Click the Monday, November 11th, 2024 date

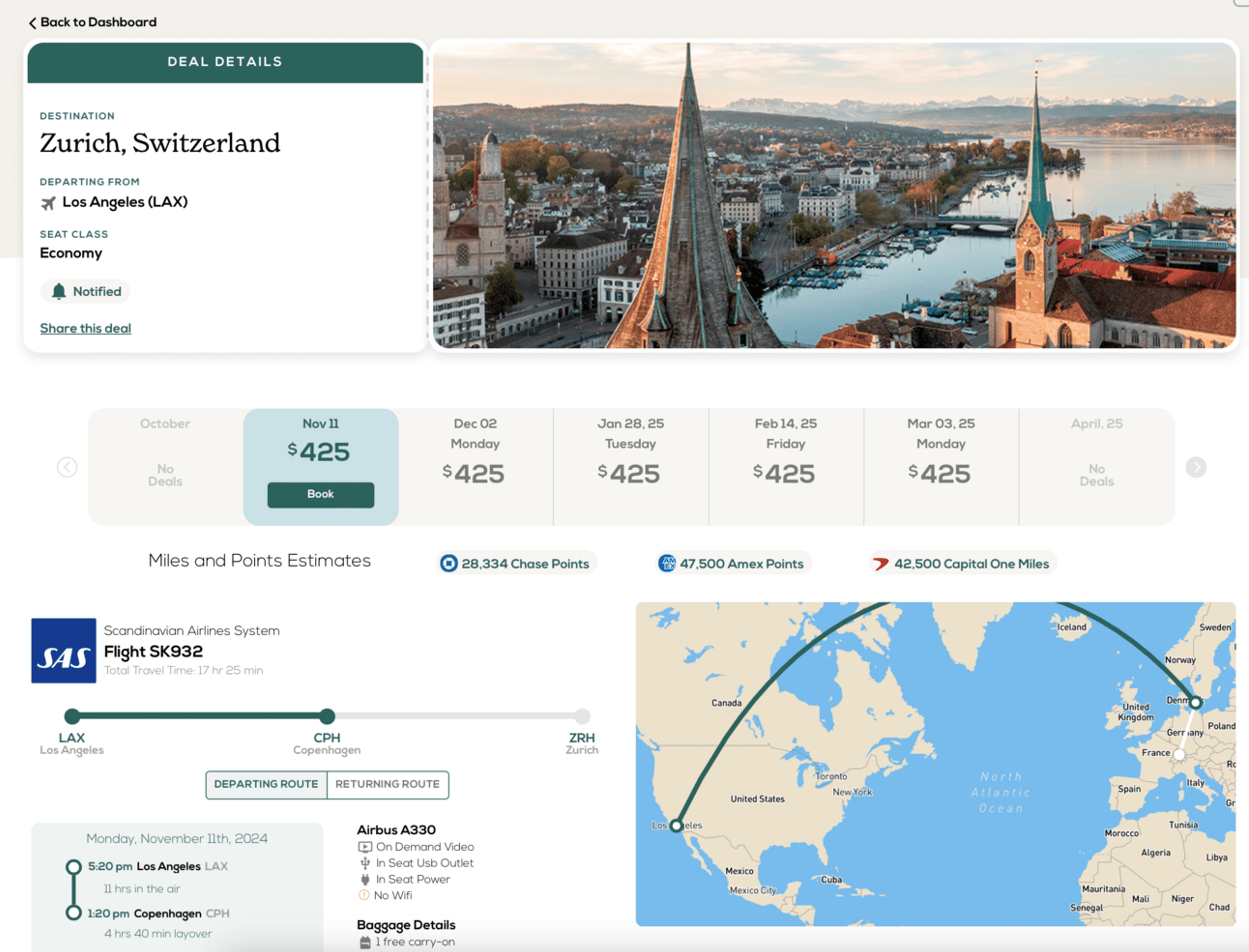177,839
